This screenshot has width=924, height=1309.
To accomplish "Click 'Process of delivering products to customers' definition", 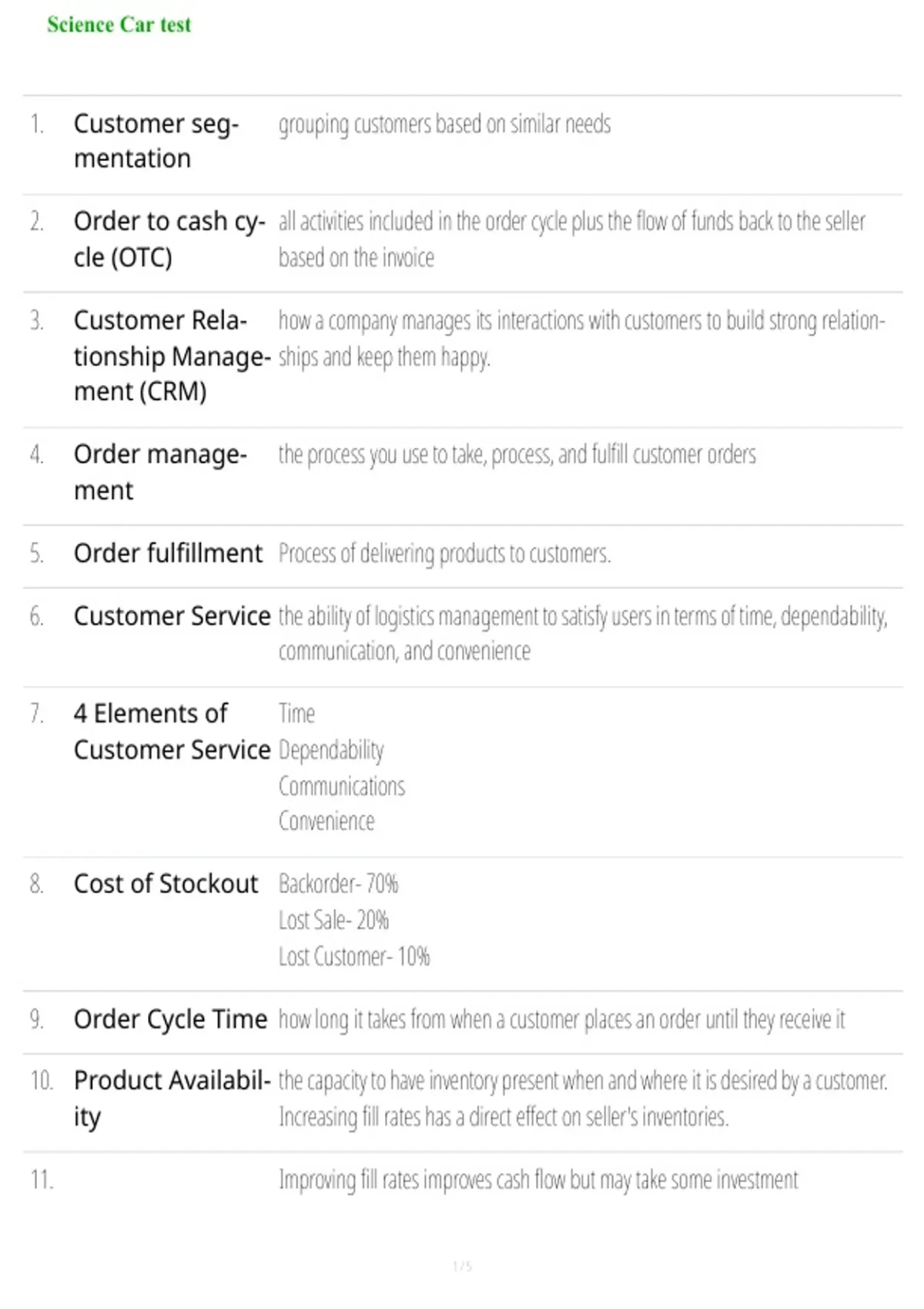I will tap(444, 554).
